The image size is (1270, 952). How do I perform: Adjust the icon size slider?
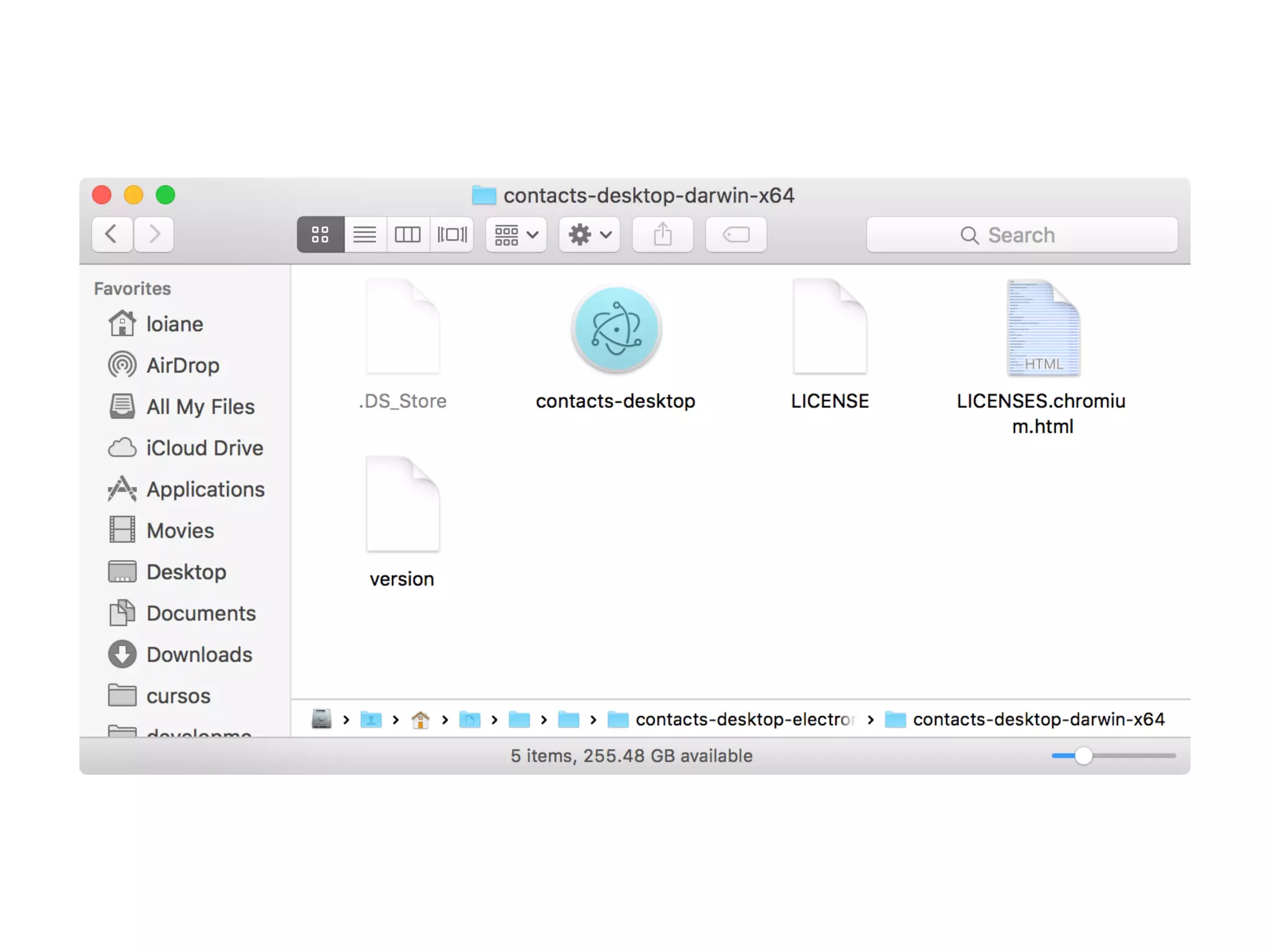click(1083, 756)
